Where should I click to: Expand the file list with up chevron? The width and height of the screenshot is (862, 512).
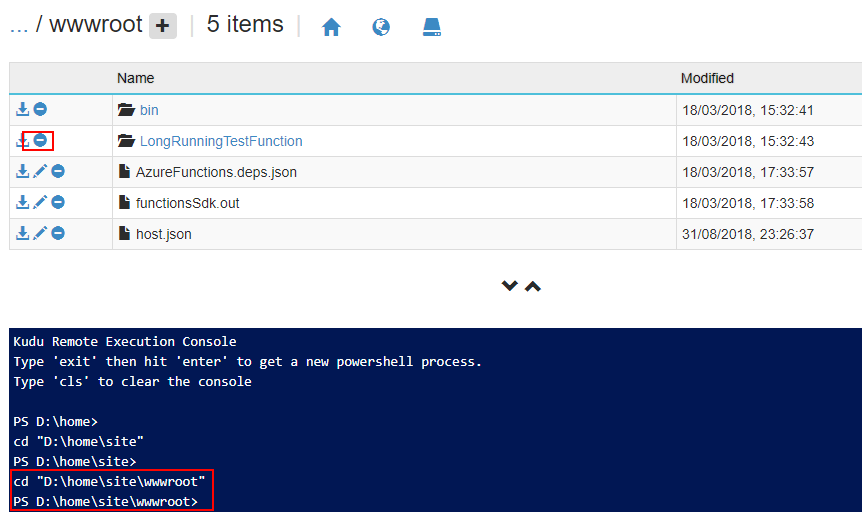(x=533, y=286)
